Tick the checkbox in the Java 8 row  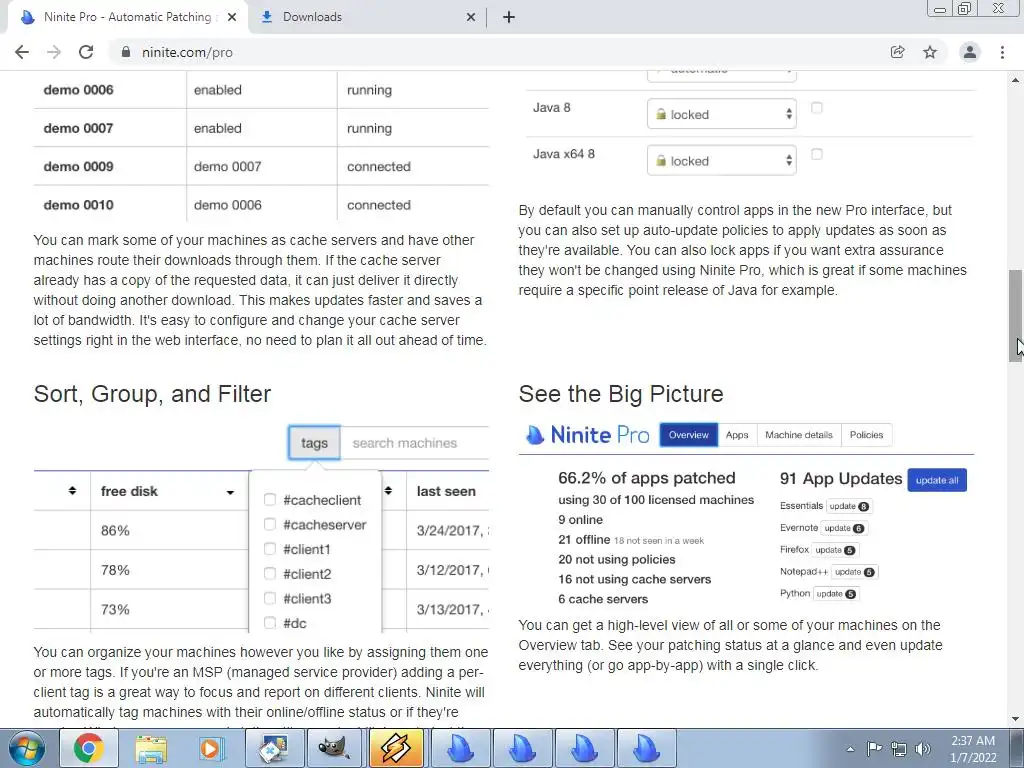coord(816,108)
